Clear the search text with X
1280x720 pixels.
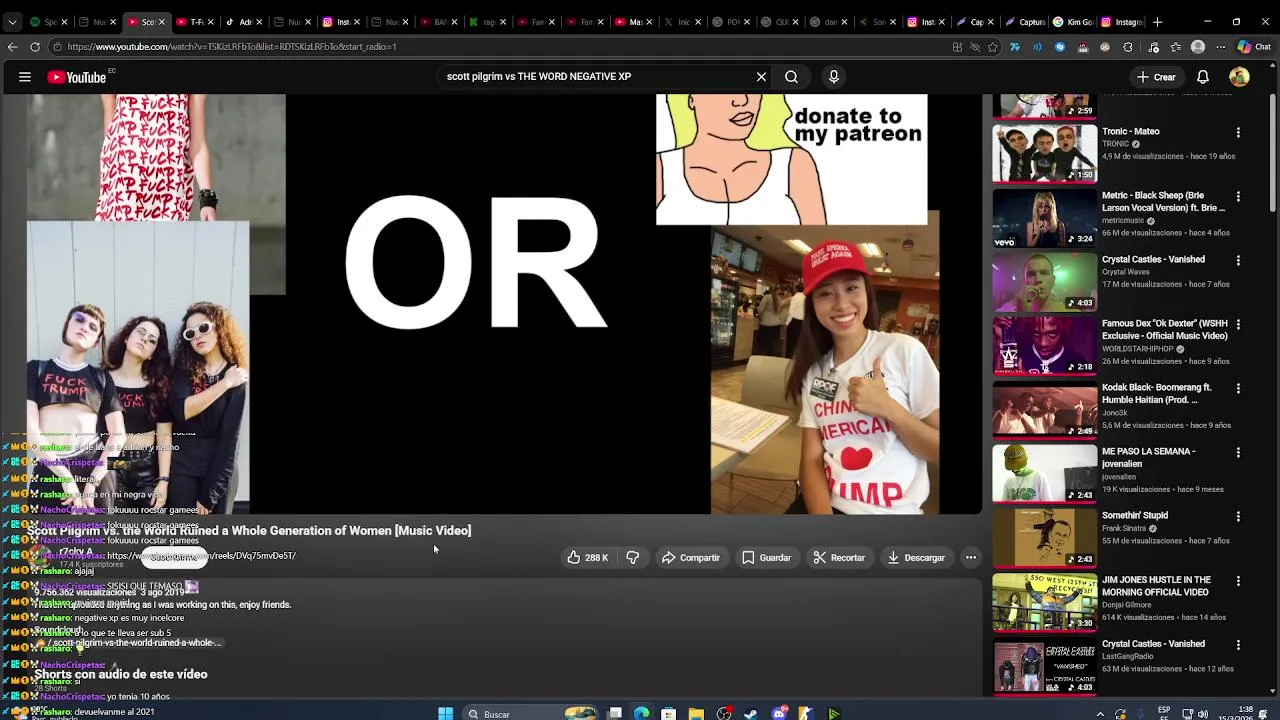(761, 77)
